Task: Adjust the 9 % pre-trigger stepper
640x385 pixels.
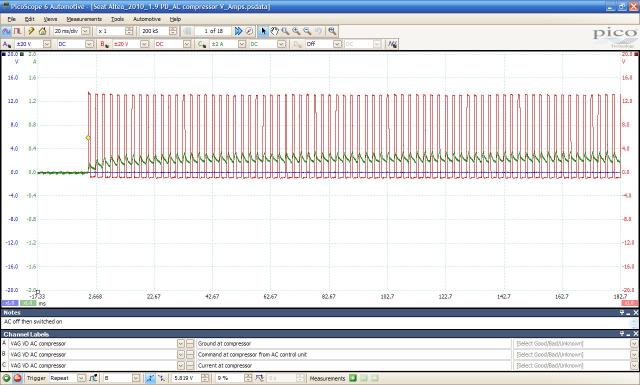Action: coord(248,378)
